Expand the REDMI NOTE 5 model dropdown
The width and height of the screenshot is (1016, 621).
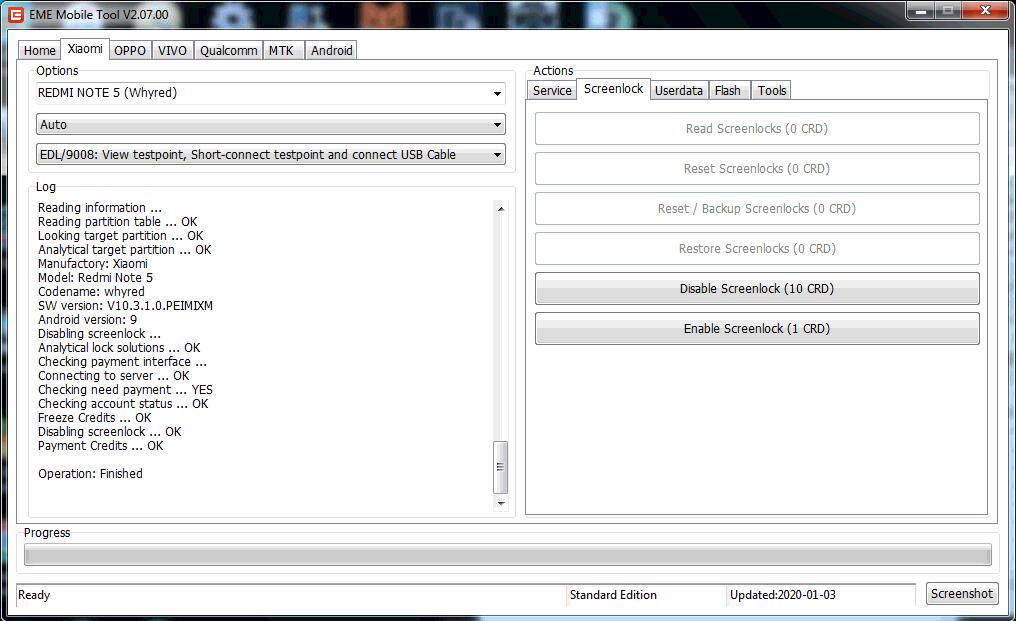(x=271, y=93)
